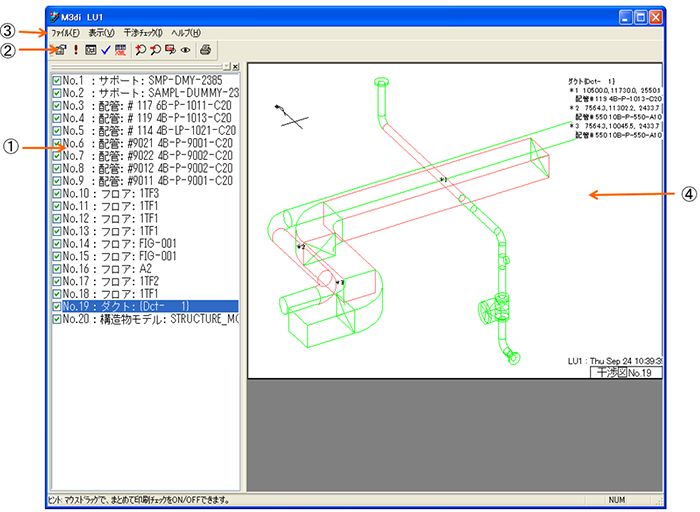Click the eye view icon in toolbar
Image resolution: width=700 pixels, height=512 pixels.
[x=185, y=49]
